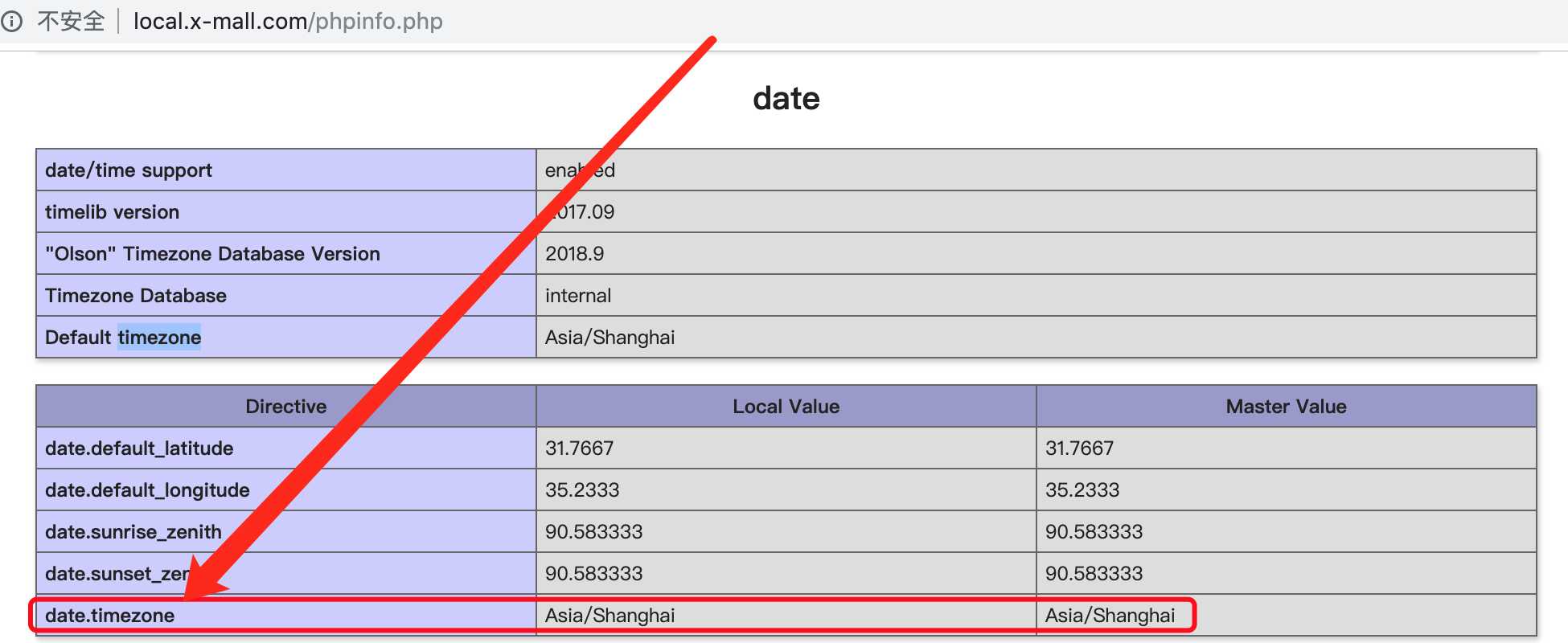This screenshot has height=643, width=1568.
Task: Click the 'Default timezone' label
Action: pyautogui.click(x=123, y=338)
